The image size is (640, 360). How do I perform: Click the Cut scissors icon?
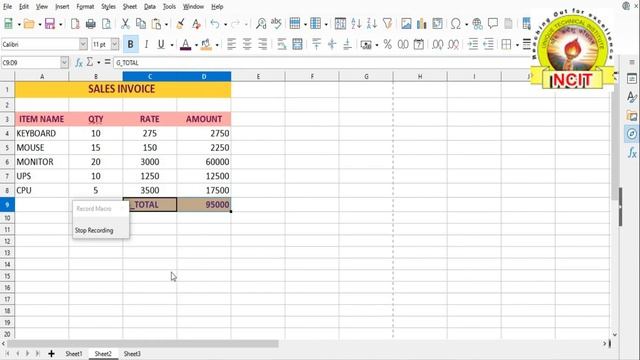point(125,24)
